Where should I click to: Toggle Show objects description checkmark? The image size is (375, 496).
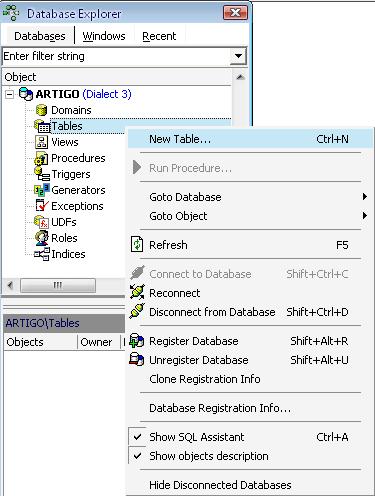tap(137, 455)
